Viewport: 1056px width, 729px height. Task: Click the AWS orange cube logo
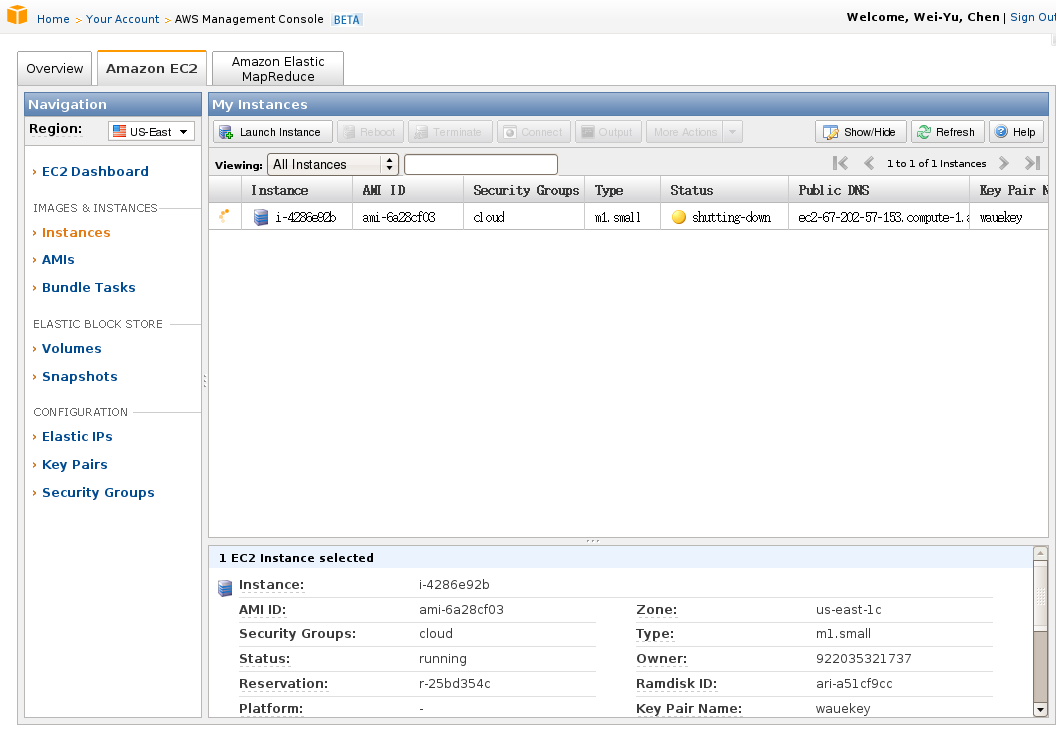click(x=17, y=15)
